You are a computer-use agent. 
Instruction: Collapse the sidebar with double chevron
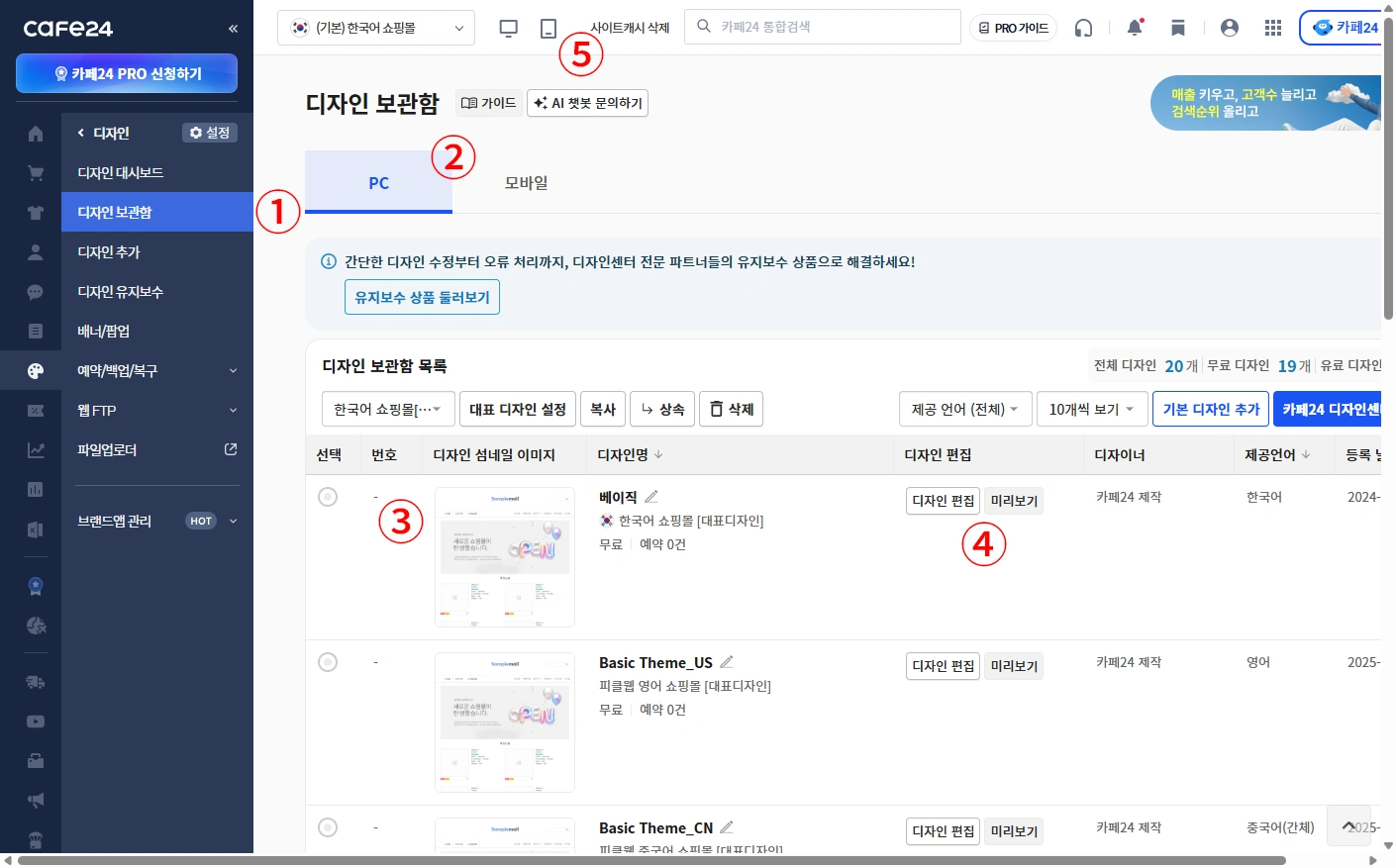click(x=233, y=29)
